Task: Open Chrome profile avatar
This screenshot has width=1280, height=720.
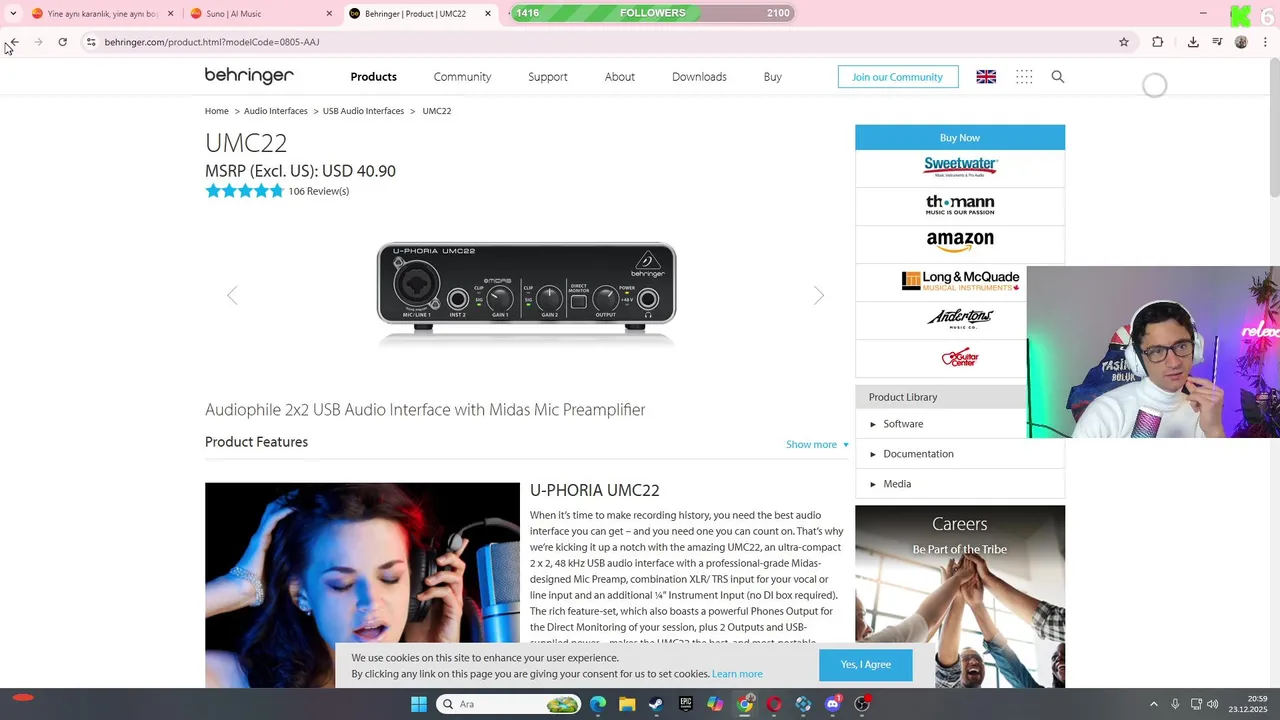Action: [x=1241, y=42]
